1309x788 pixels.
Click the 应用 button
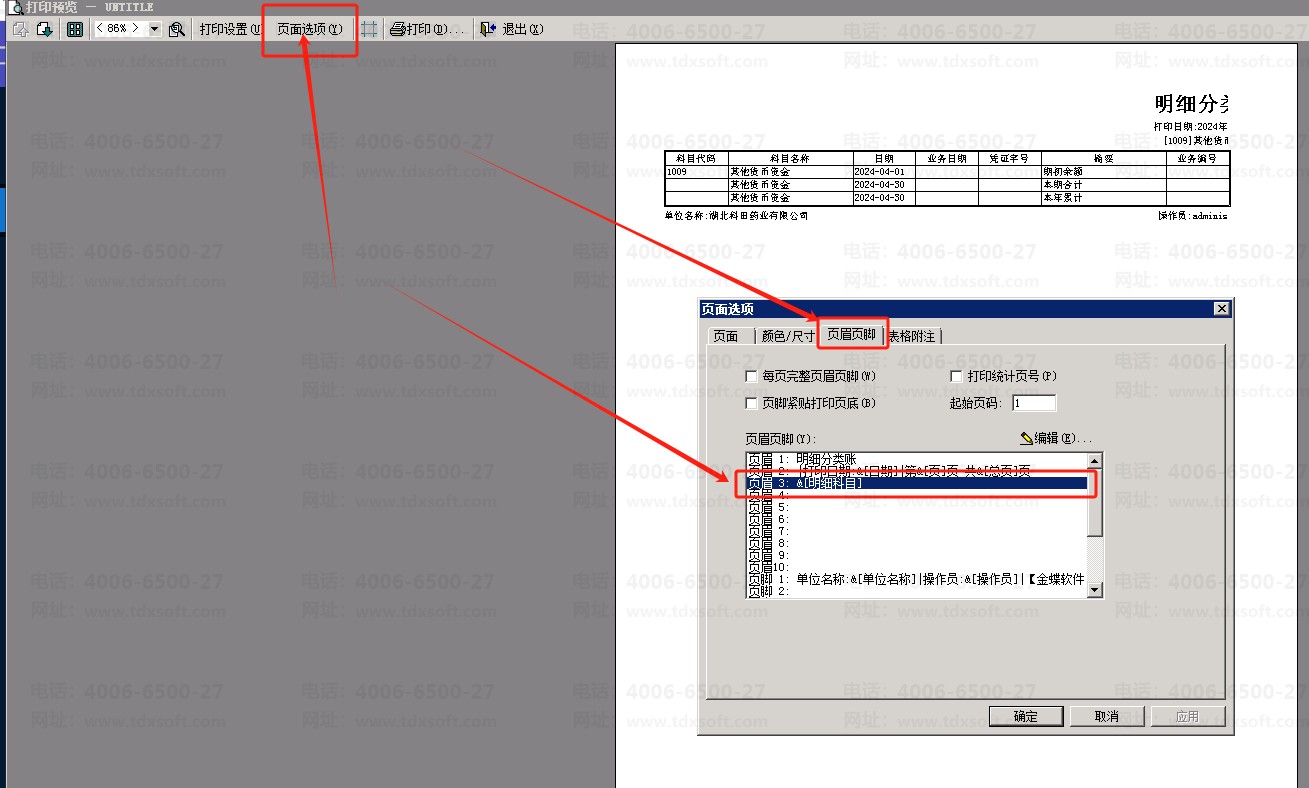tap(1188, 716)
